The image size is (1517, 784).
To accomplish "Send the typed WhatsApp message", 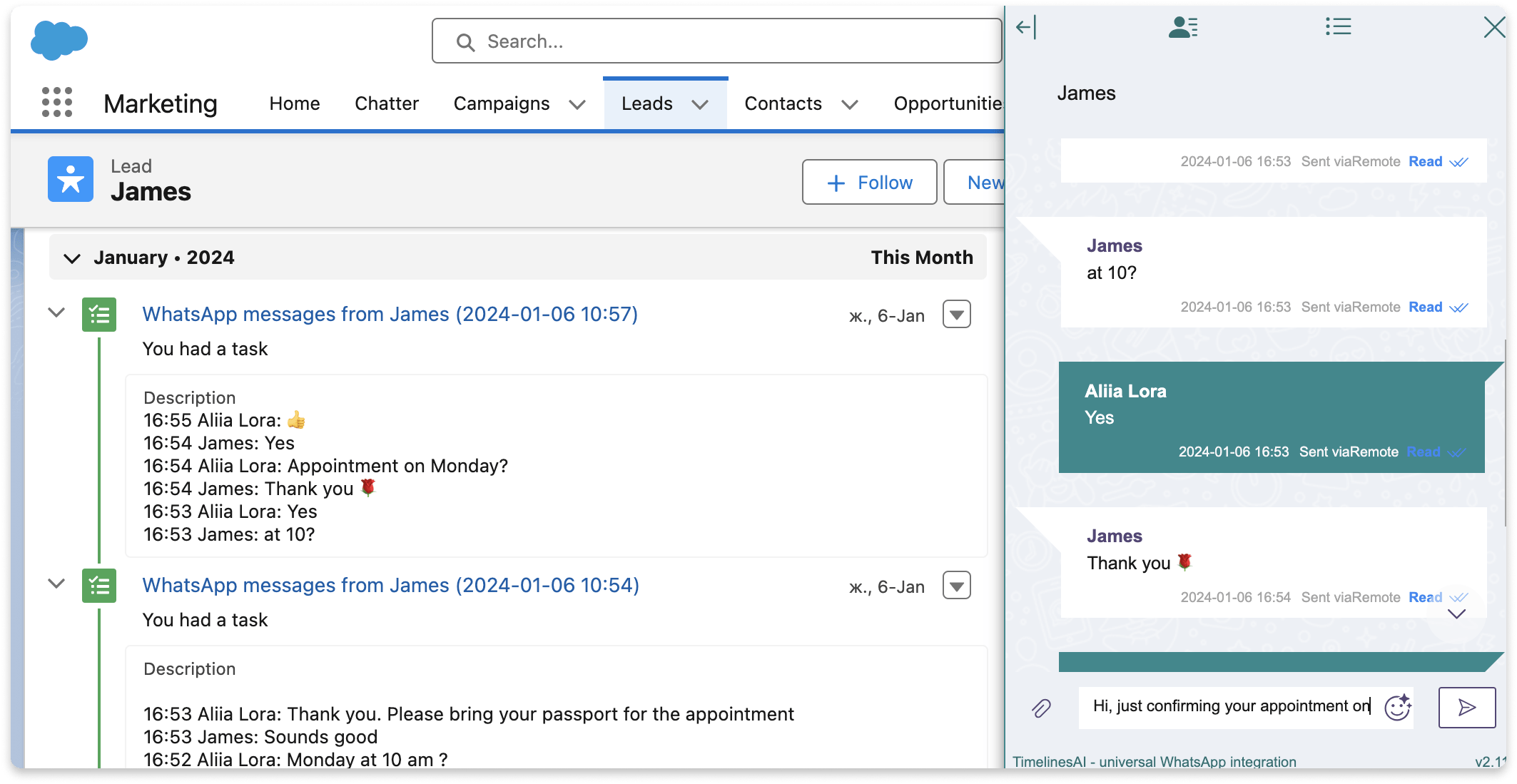I will pyautogui.click(x=1466, y=707).
